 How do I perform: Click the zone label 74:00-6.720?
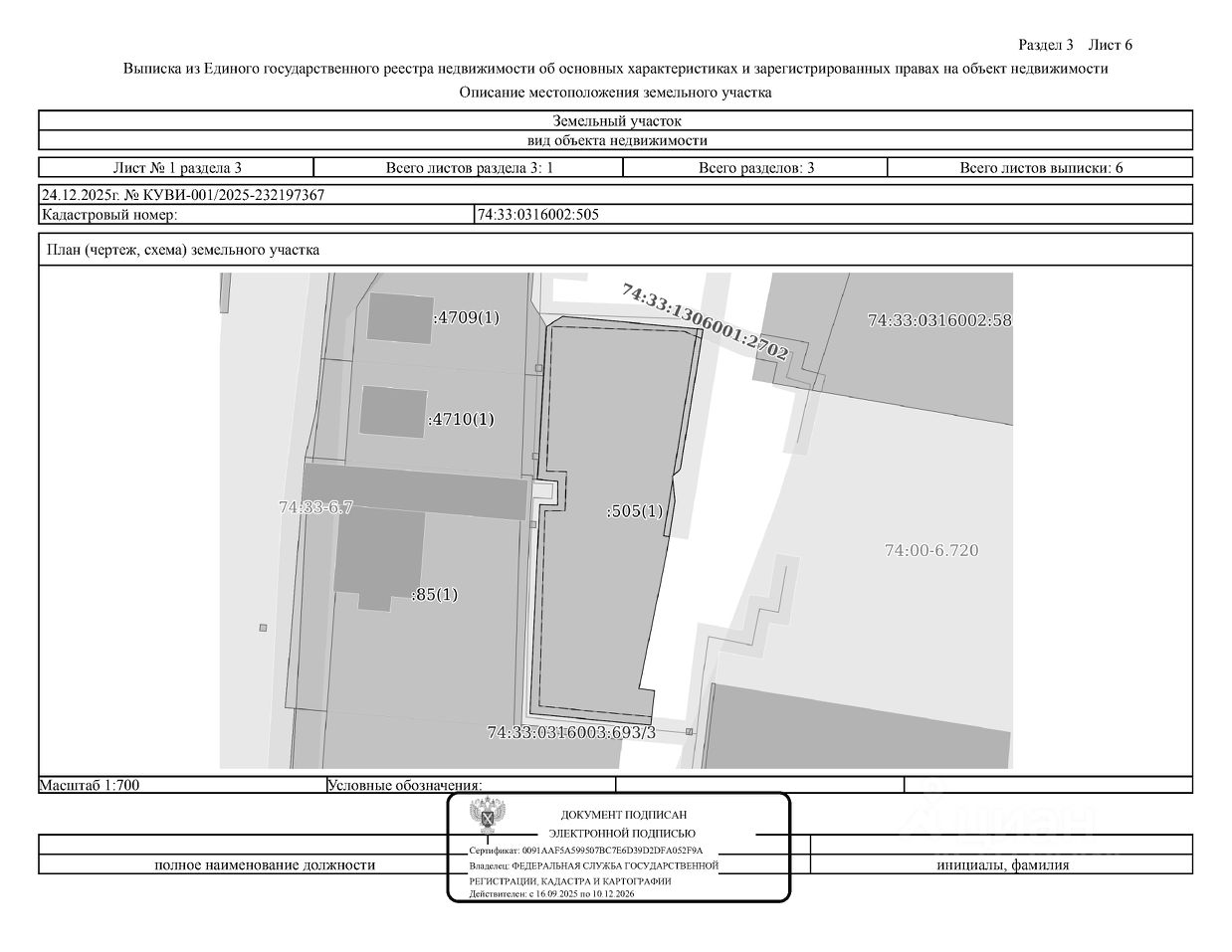click(x=931, y=550)
